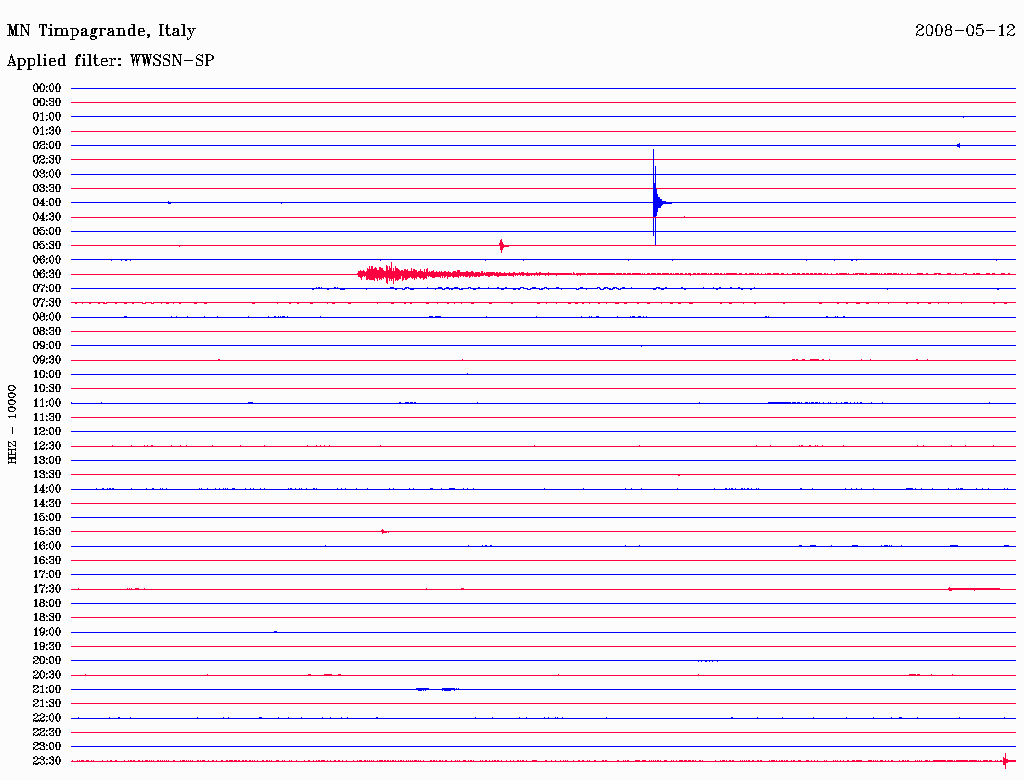Click the long red wave train on the 06:30 trace
Image resolution: width=1024 pixels, height=780 pixels.
[457, 274]
